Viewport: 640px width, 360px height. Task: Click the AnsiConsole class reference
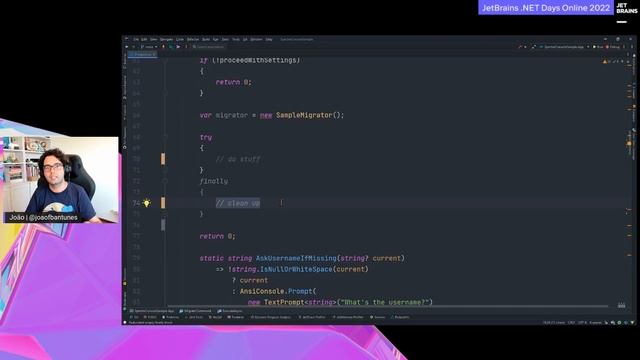click(262, 291)
